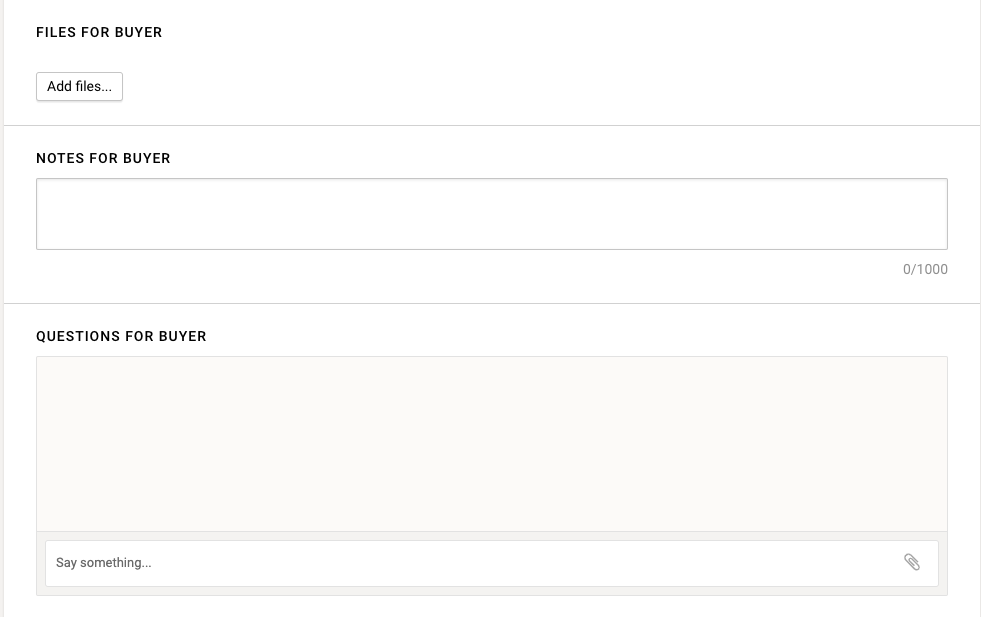Click into the Say something... message field
981x617 pixels.
(470, 563)
